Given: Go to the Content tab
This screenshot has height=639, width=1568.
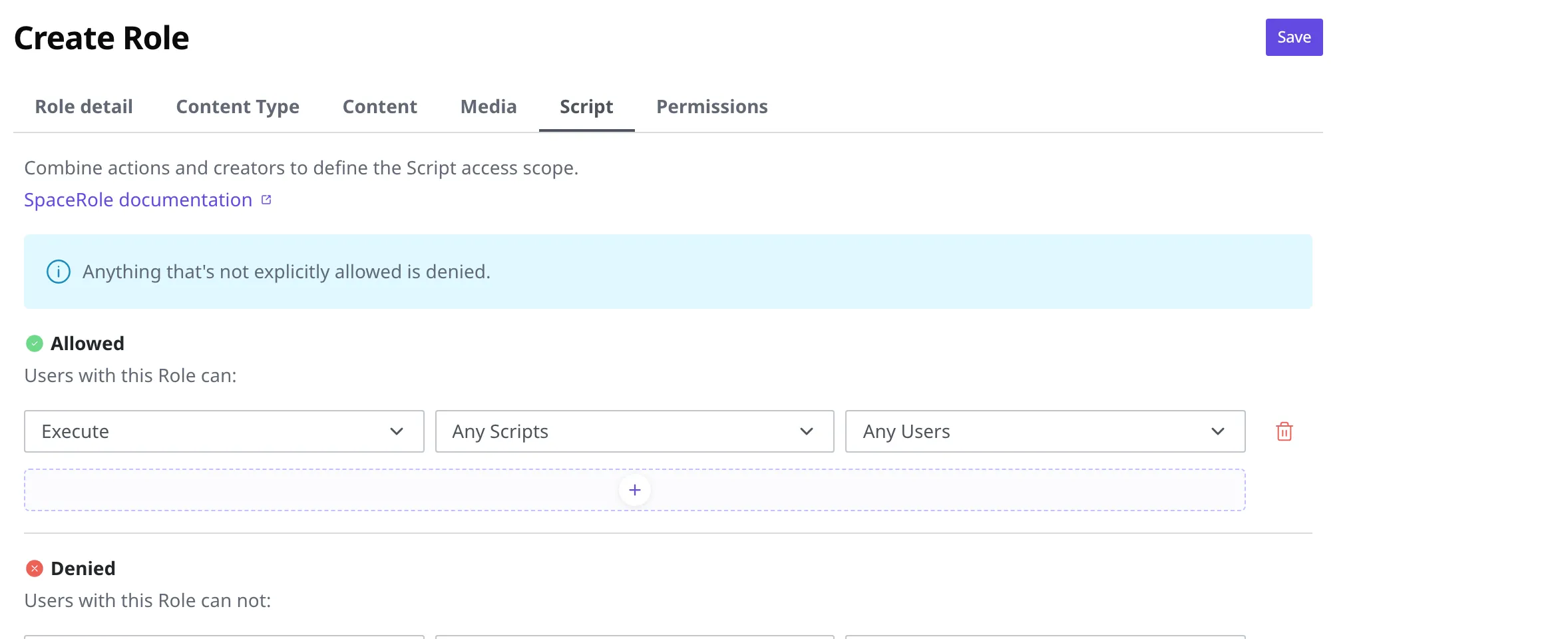Looking at the screenshot, I should click(379, 106).
